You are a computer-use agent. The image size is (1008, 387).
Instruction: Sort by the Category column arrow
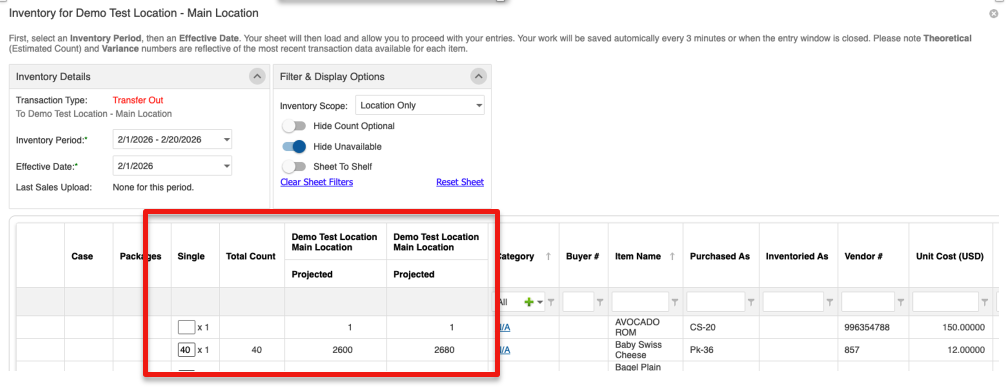pyautogui.click(x=548, y=256)
